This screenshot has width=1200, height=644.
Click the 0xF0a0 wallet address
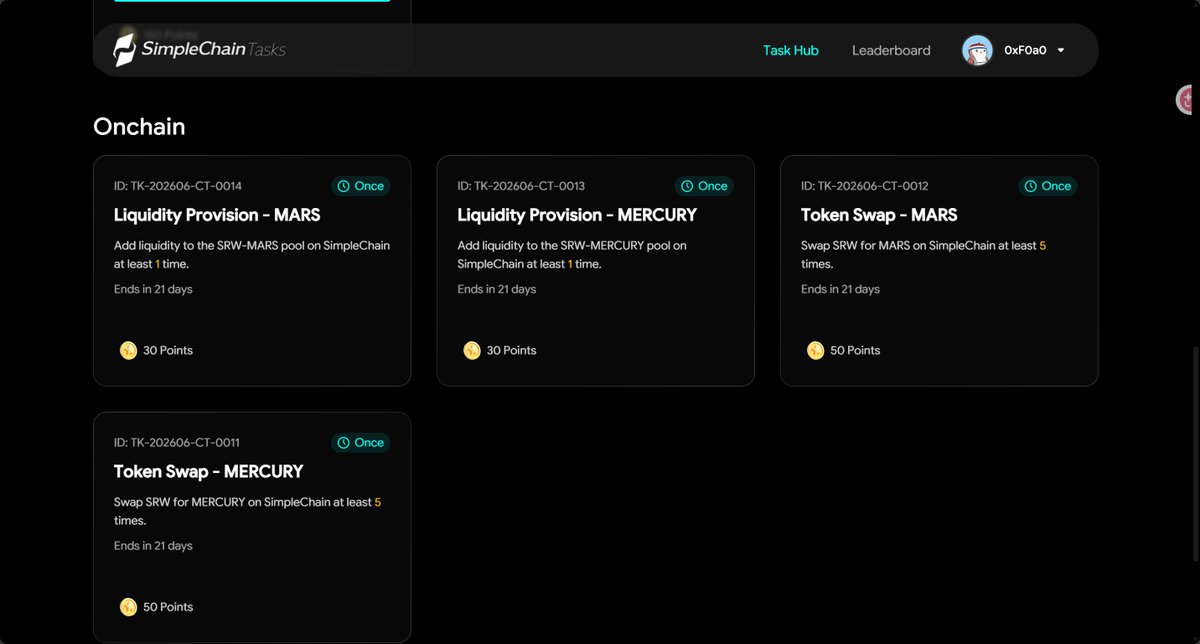click(x=1025, y=50)
